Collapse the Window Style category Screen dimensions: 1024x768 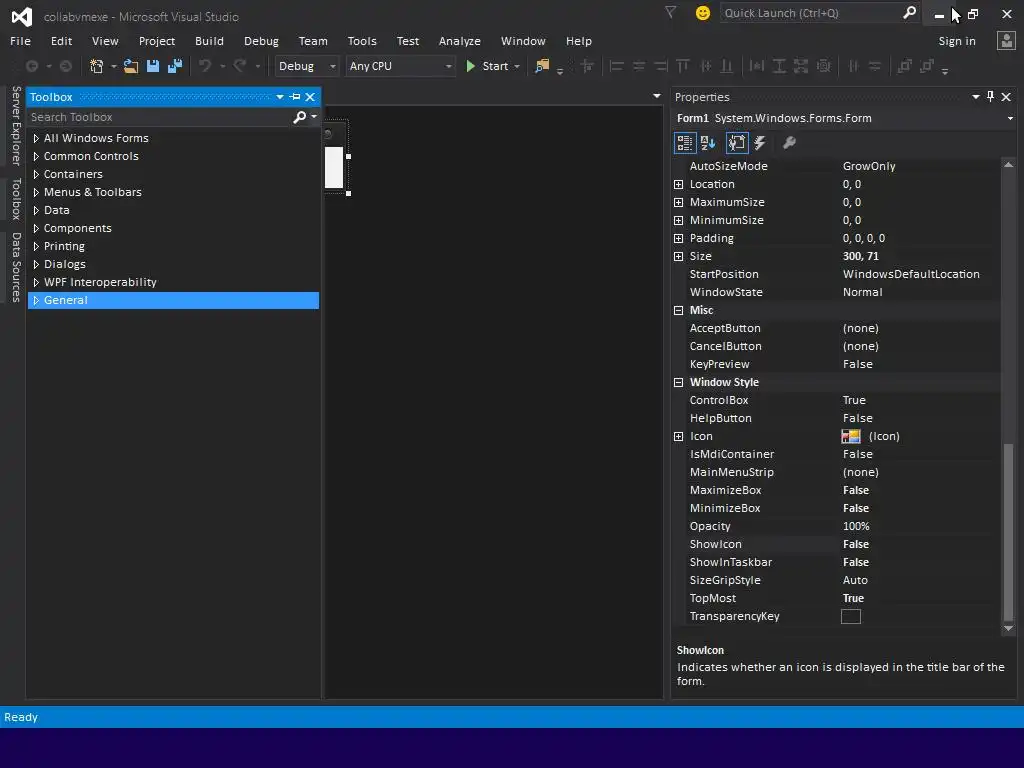[679, 382]
